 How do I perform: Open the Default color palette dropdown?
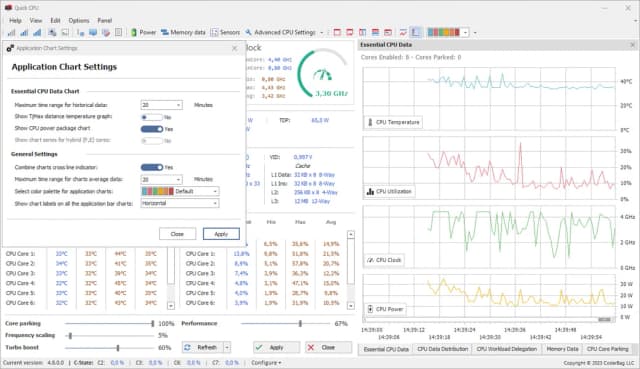point(180,191)
